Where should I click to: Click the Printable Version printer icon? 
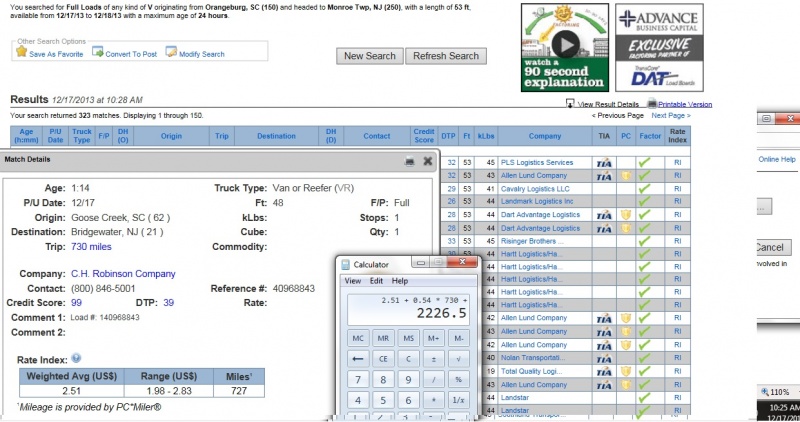click(652, 104)
